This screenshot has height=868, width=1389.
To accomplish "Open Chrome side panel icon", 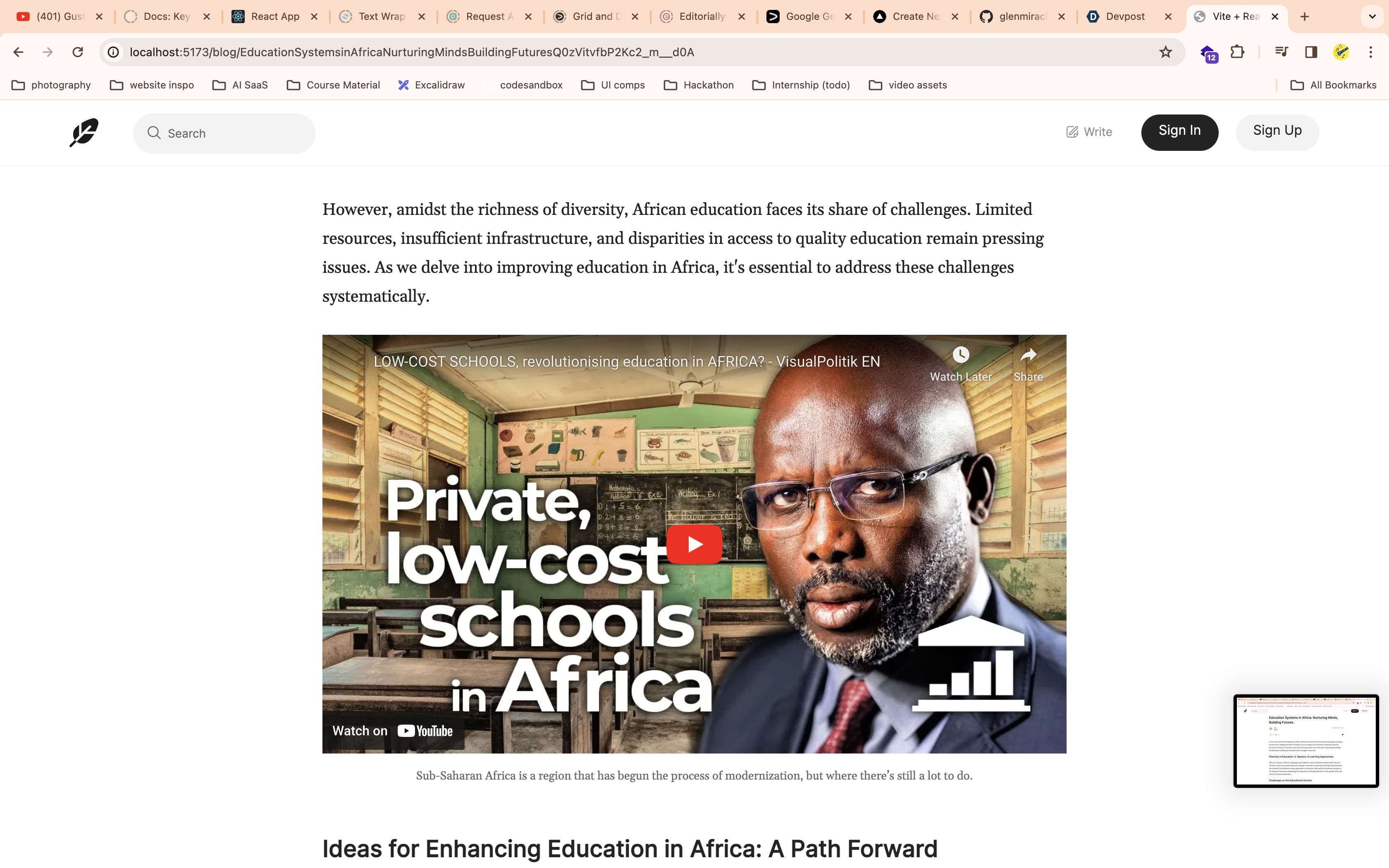I will pyautogui.click(x=1311, y=52).
